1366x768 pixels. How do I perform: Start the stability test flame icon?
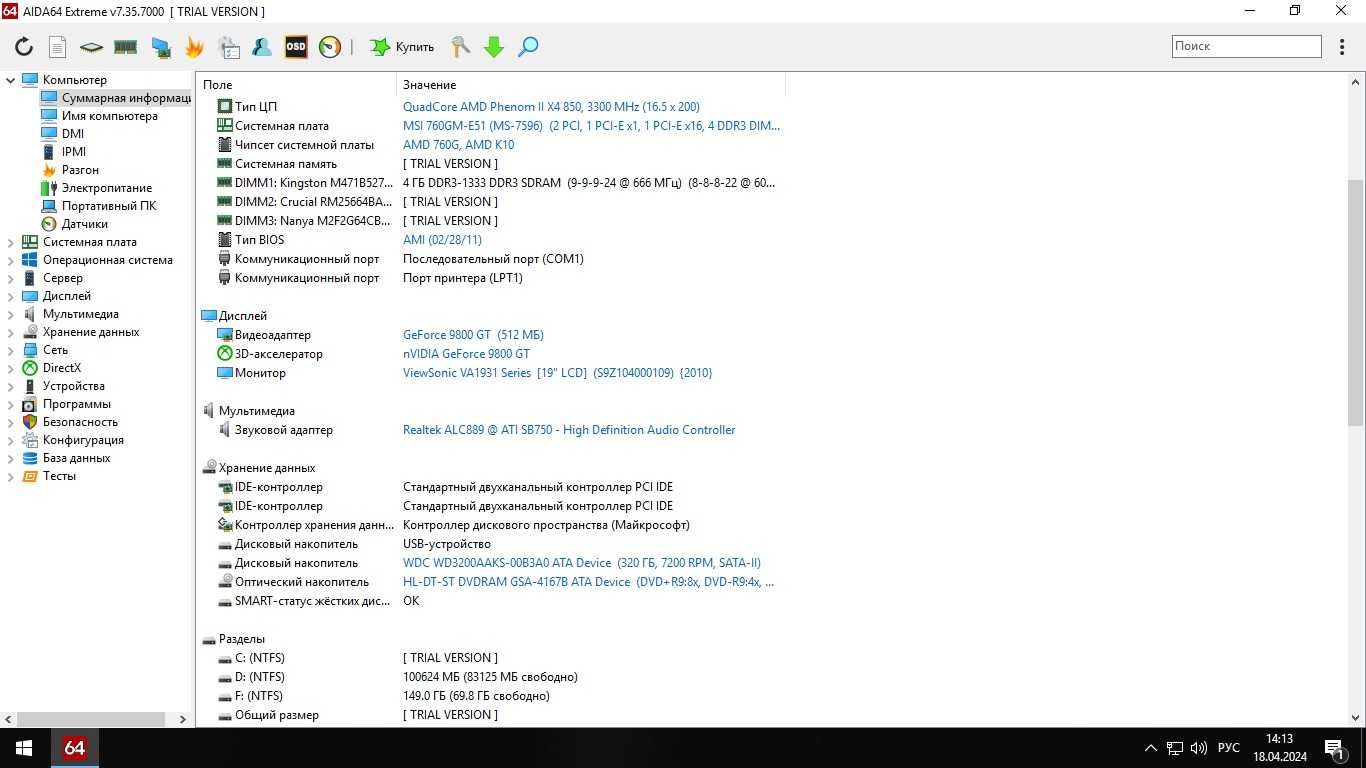194,47
